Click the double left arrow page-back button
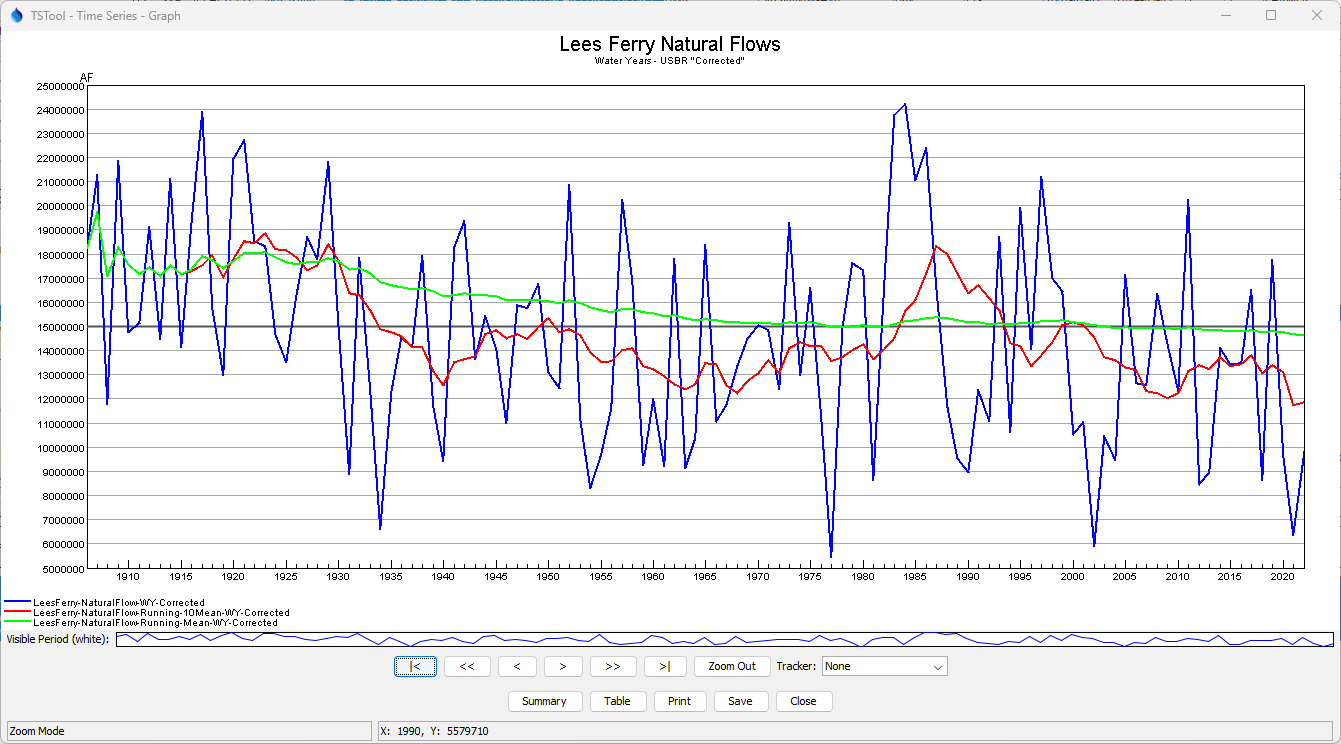The width and height of the screenshot is (1341, 744). tap(467, 666)
